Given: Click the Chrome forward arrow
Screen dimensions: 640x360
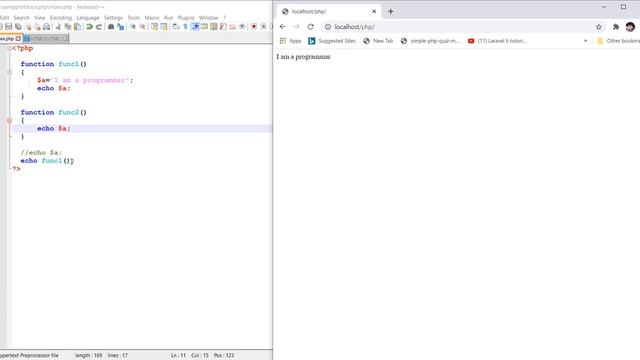Looking at the screenshot, I should (x=296, y=27).
